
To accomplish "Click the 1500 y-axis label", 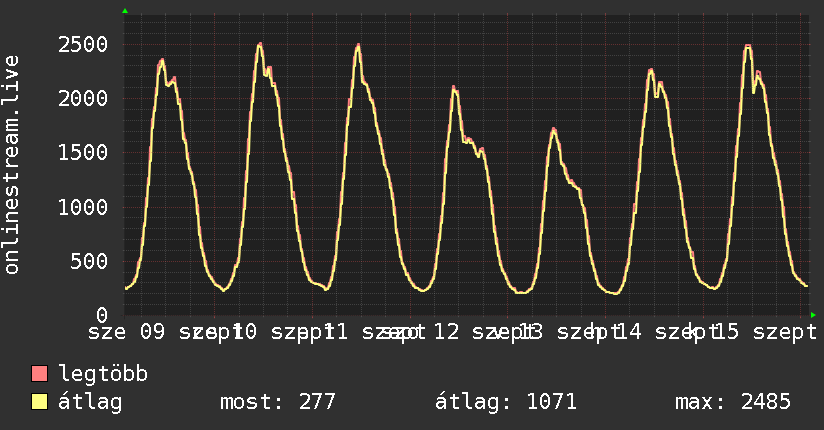I will pos(83,153).
